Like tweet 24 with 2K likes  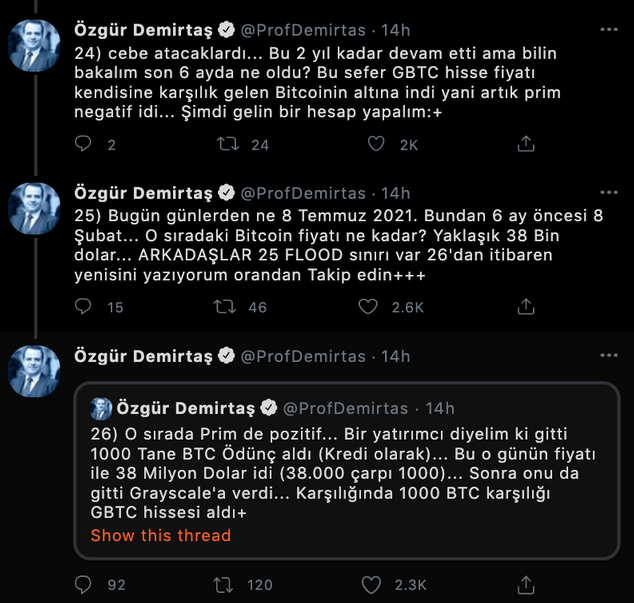point(376,144)
